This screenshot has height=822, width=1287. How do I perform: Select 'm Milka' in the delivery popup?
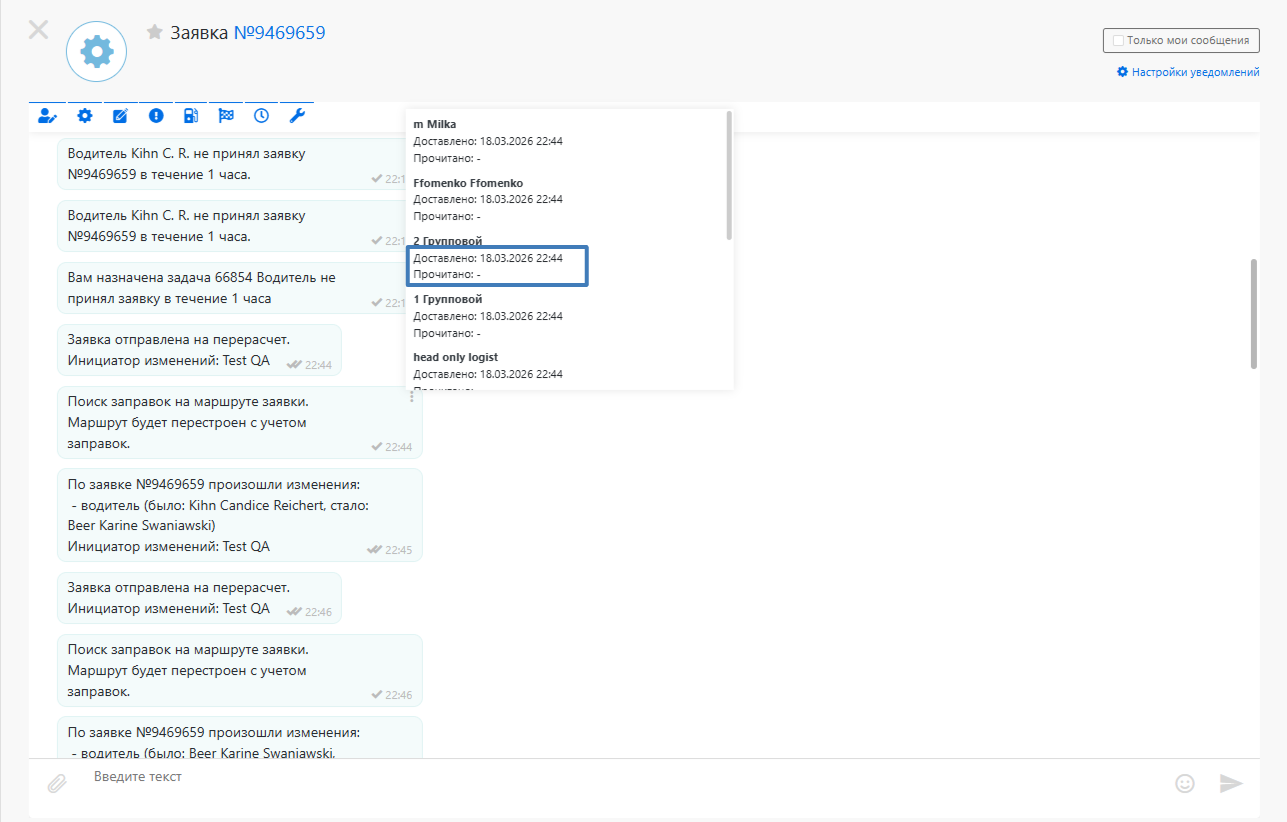[435, 124]
